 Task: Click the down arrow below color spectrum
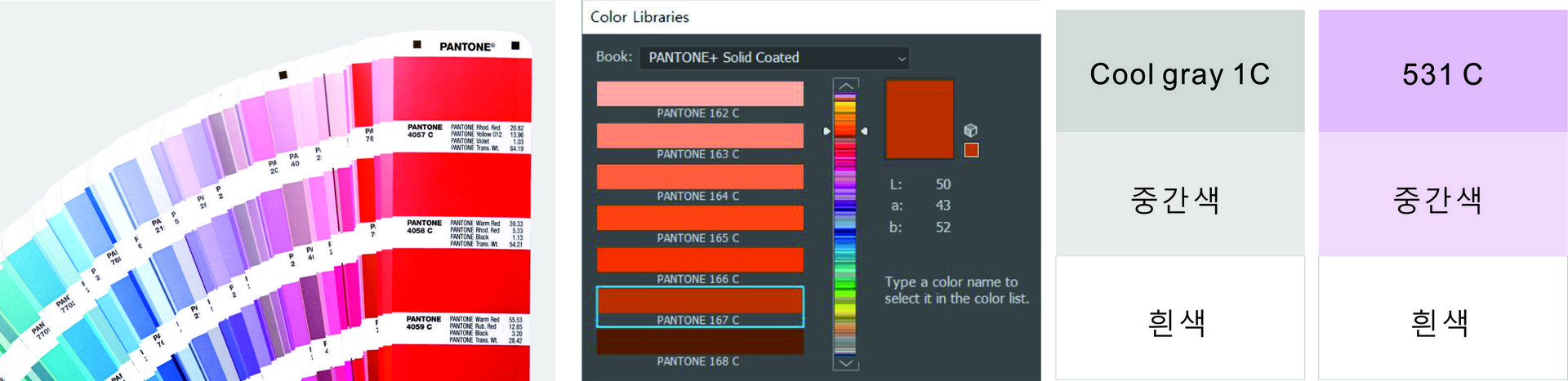point(845,363)
